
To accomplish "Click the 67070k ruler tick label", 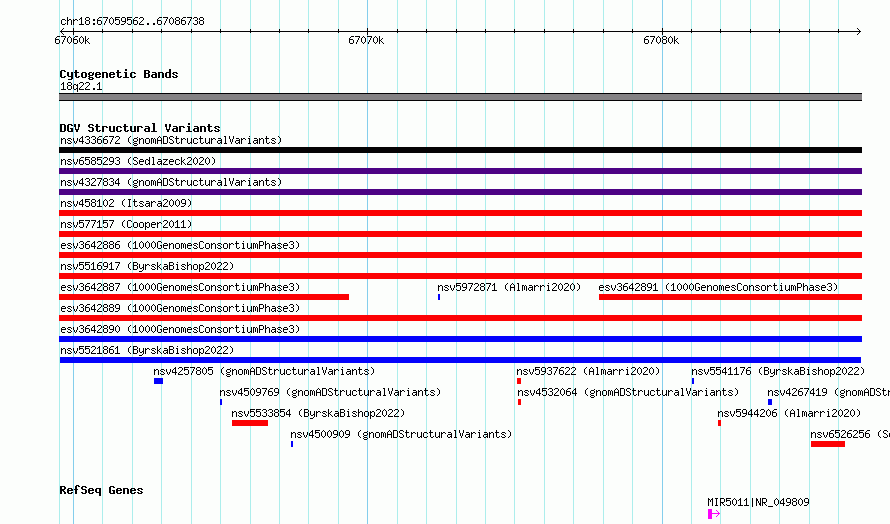I will point(366,40).
